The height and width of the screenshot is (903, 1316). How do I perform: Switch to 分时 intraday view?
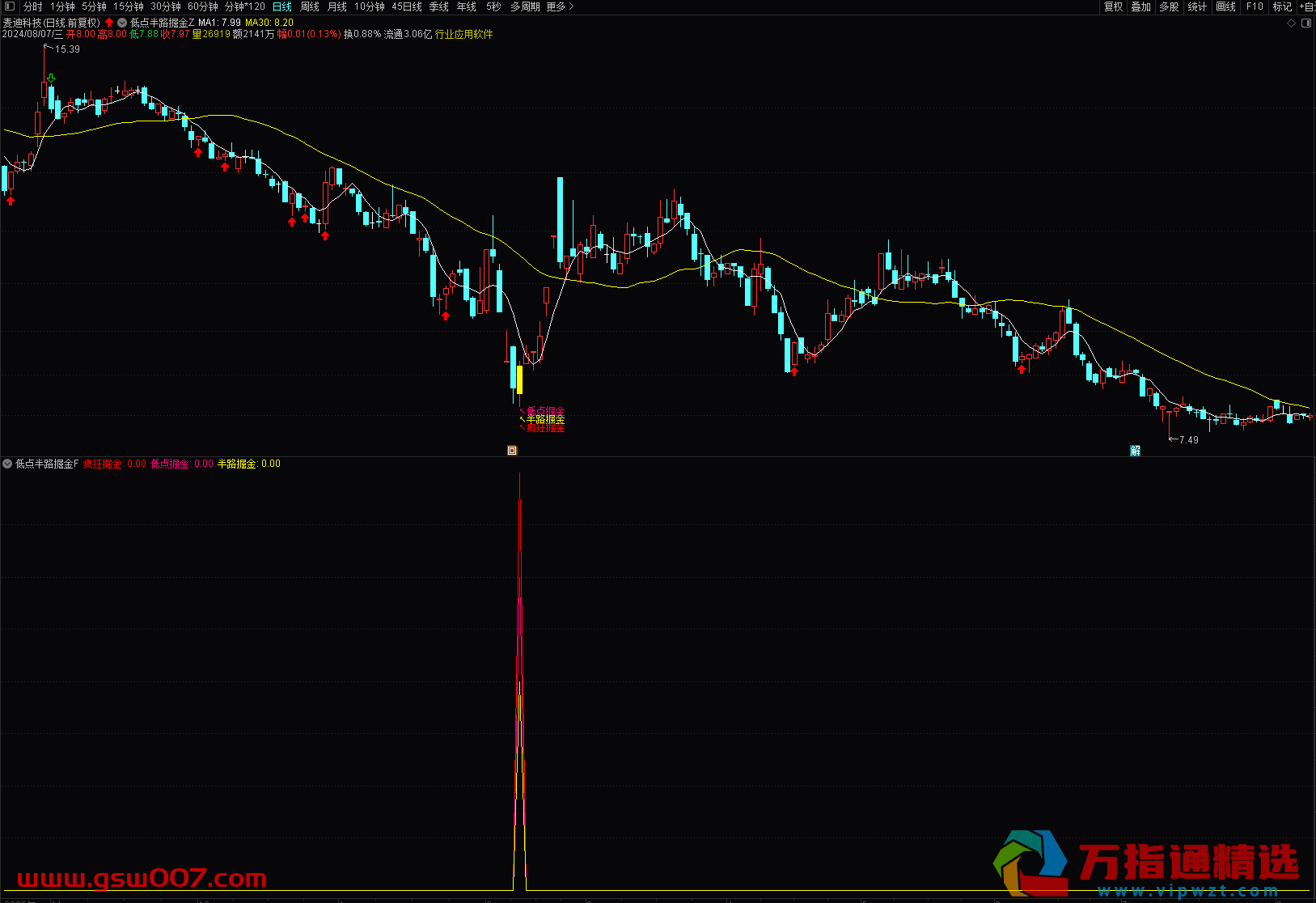(x=33, y=6)
